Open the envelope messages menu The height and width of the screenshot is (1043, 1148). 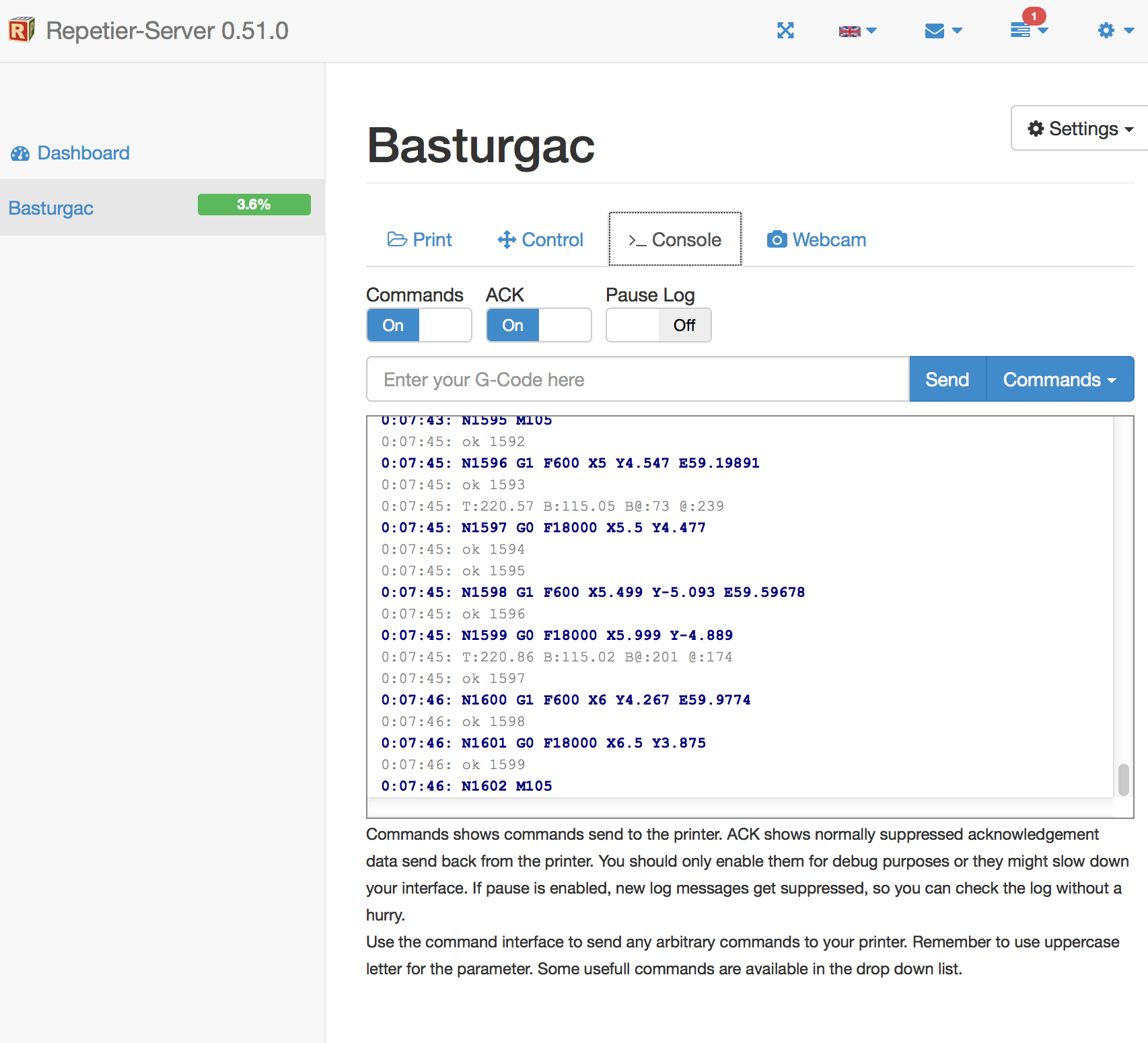point(943,31)
